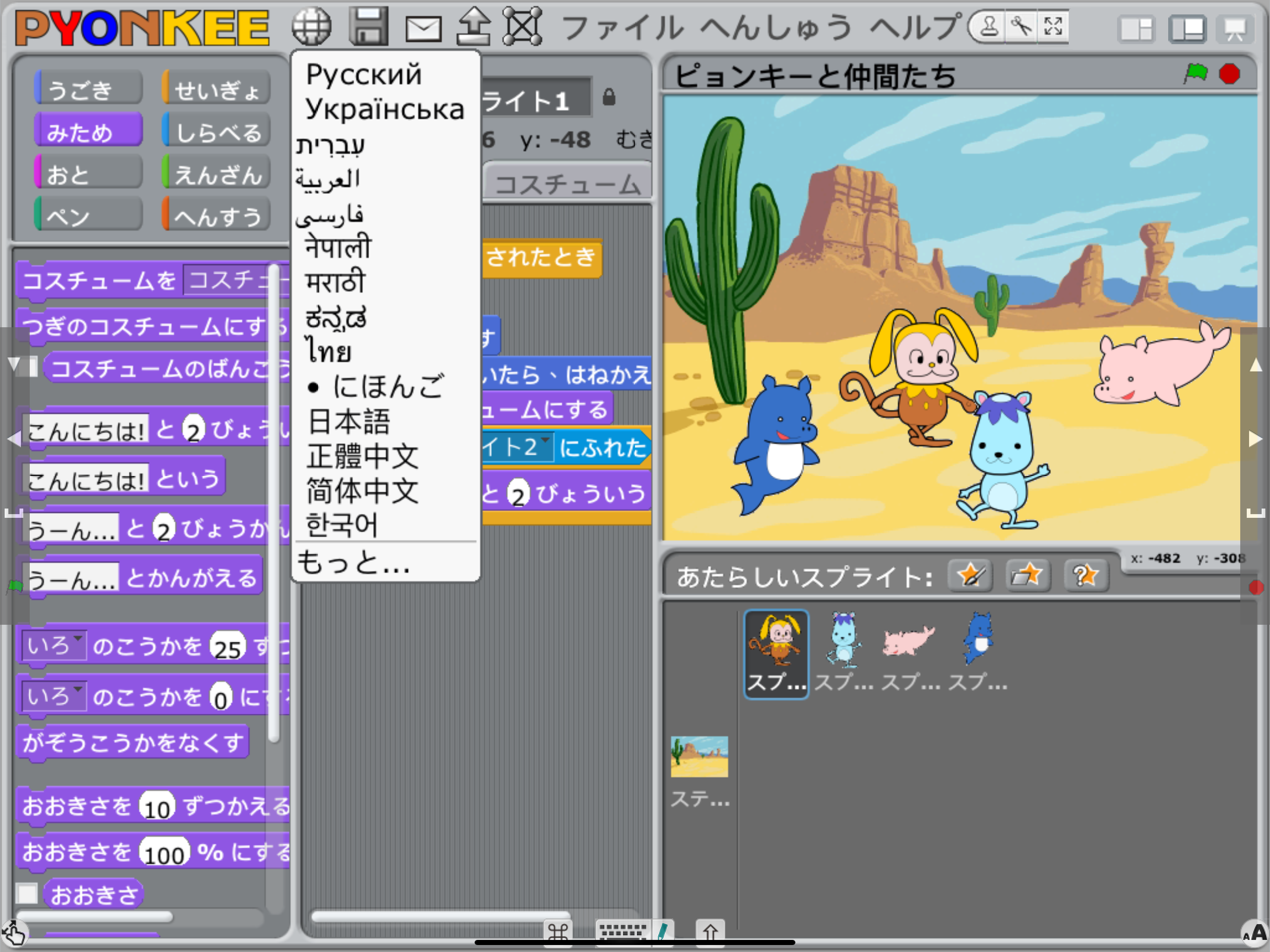Toggle the sprite lock icon
1270x952 pixels.
point(609,98)
